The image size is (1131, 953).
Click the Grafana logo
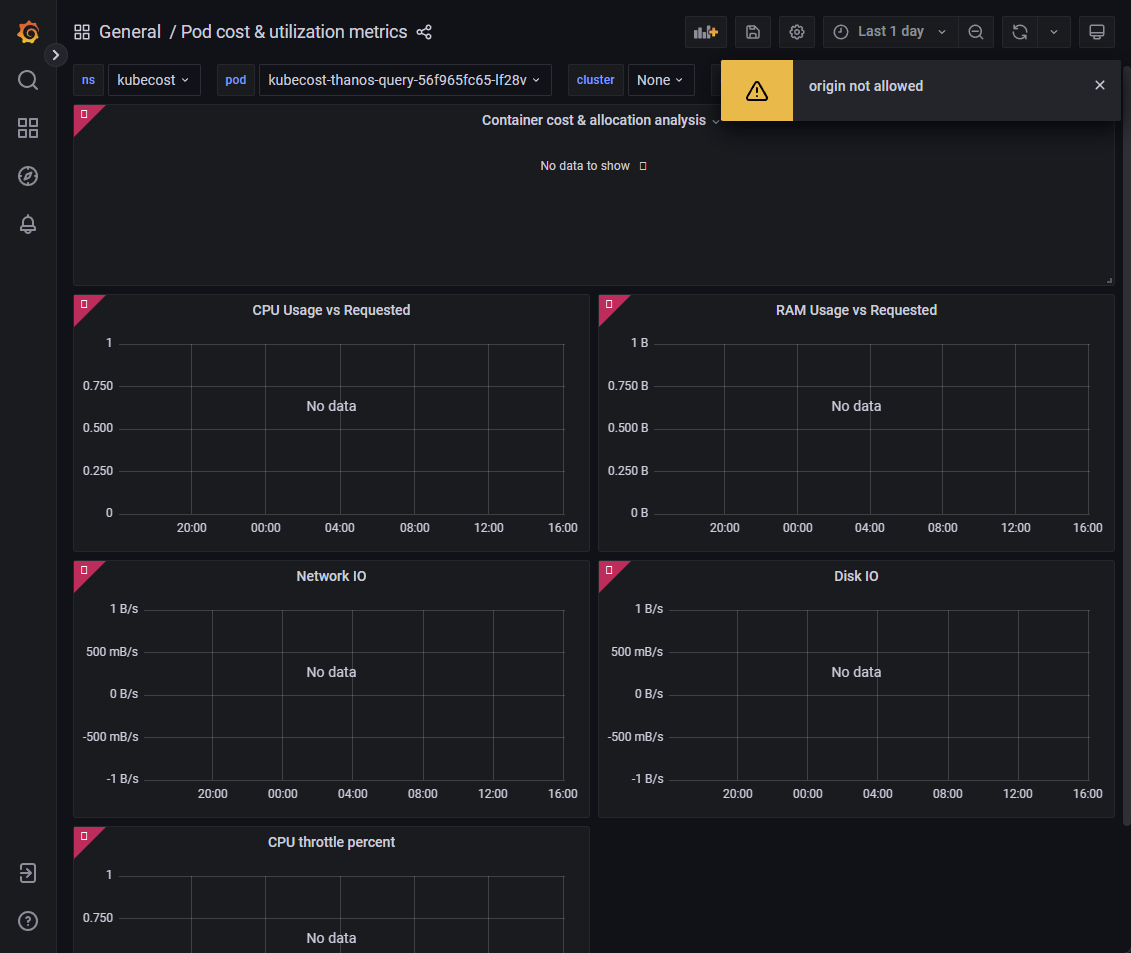27,32
